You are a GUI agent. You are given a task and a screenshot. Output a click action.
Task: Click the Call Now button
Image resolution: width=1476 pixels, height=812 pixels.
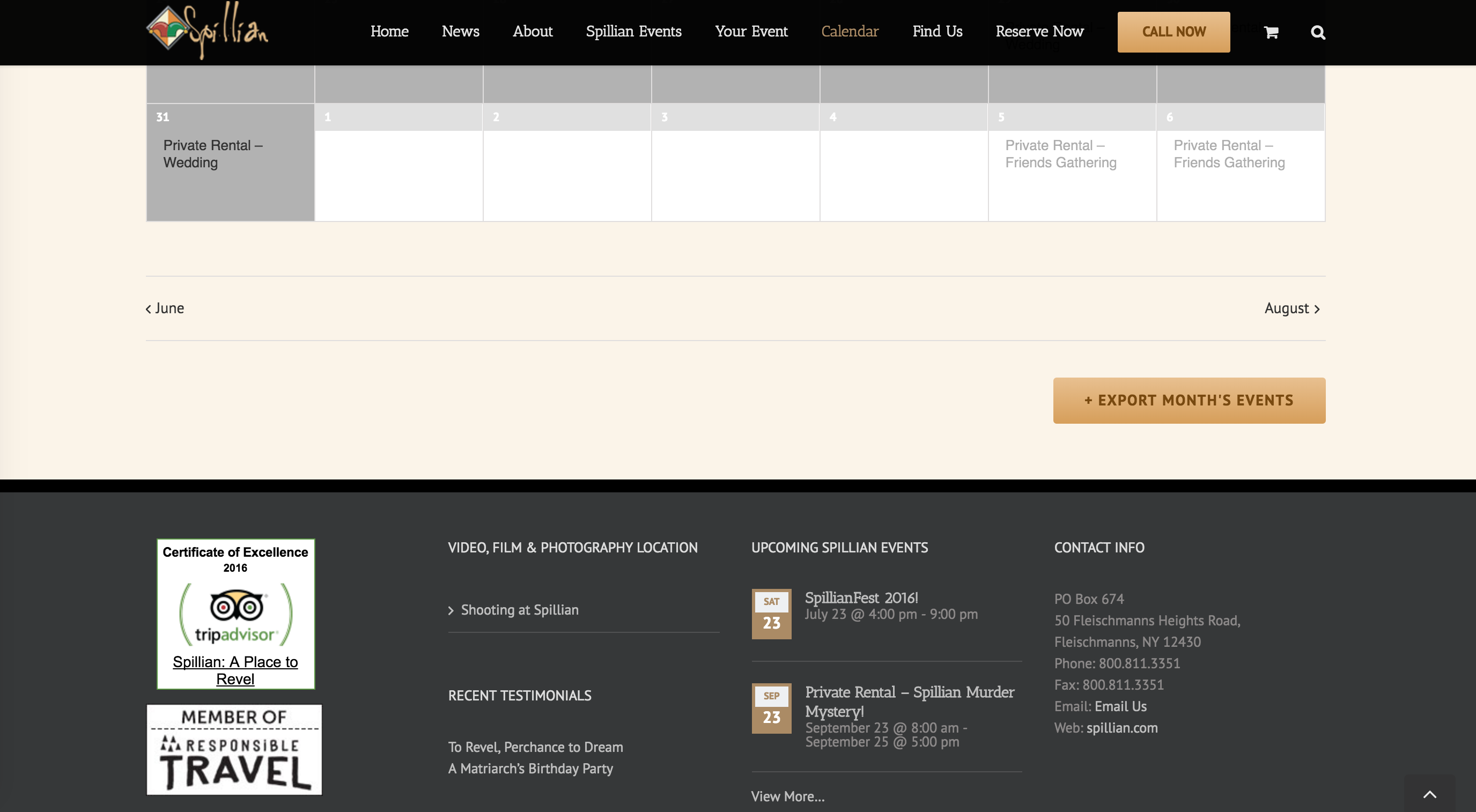1173,32
